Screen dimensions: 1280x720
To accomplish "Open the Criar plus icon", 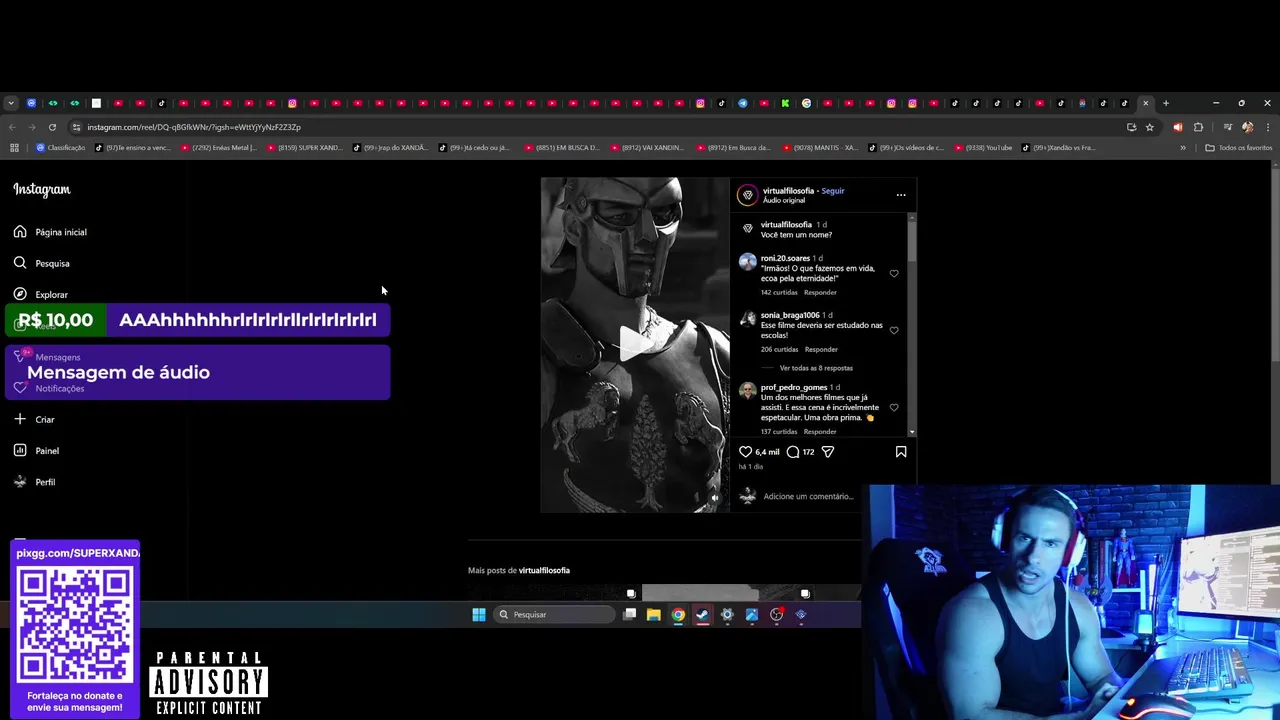I will pyautogui.click(x=20, y=419).
